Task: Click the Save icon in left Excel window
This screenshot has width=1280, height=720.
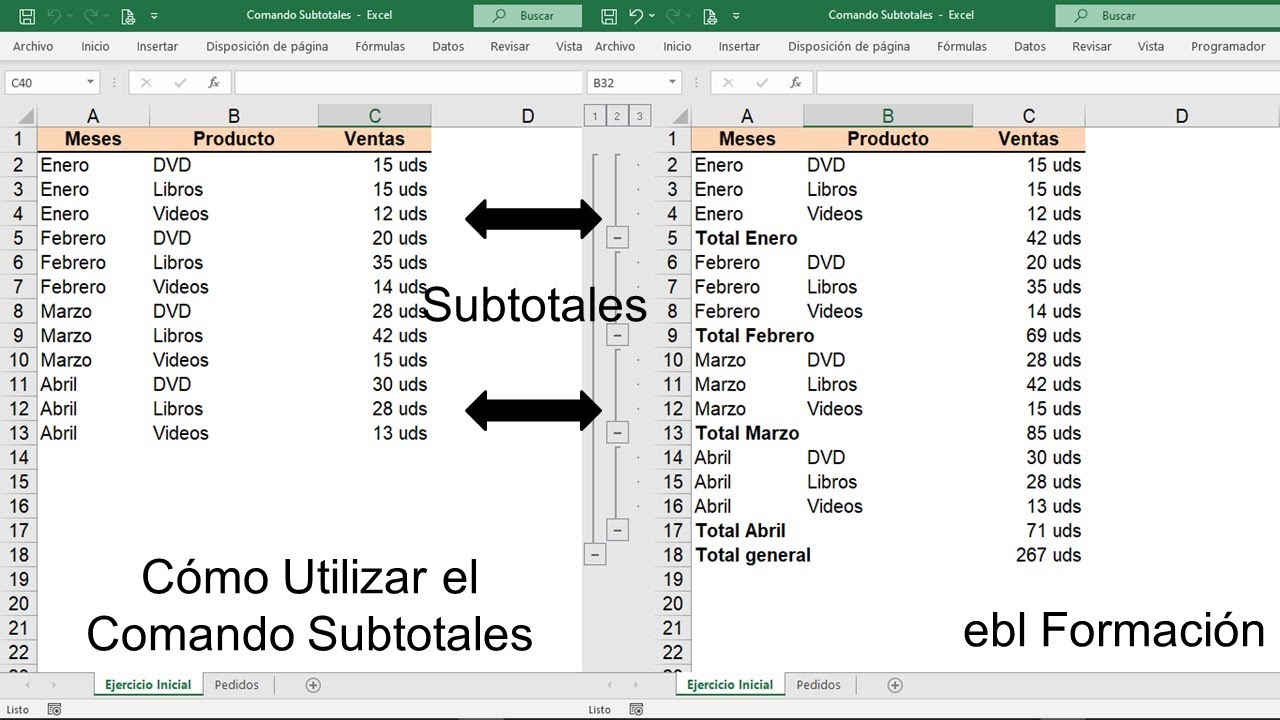Action: click(x=27, y=16)
